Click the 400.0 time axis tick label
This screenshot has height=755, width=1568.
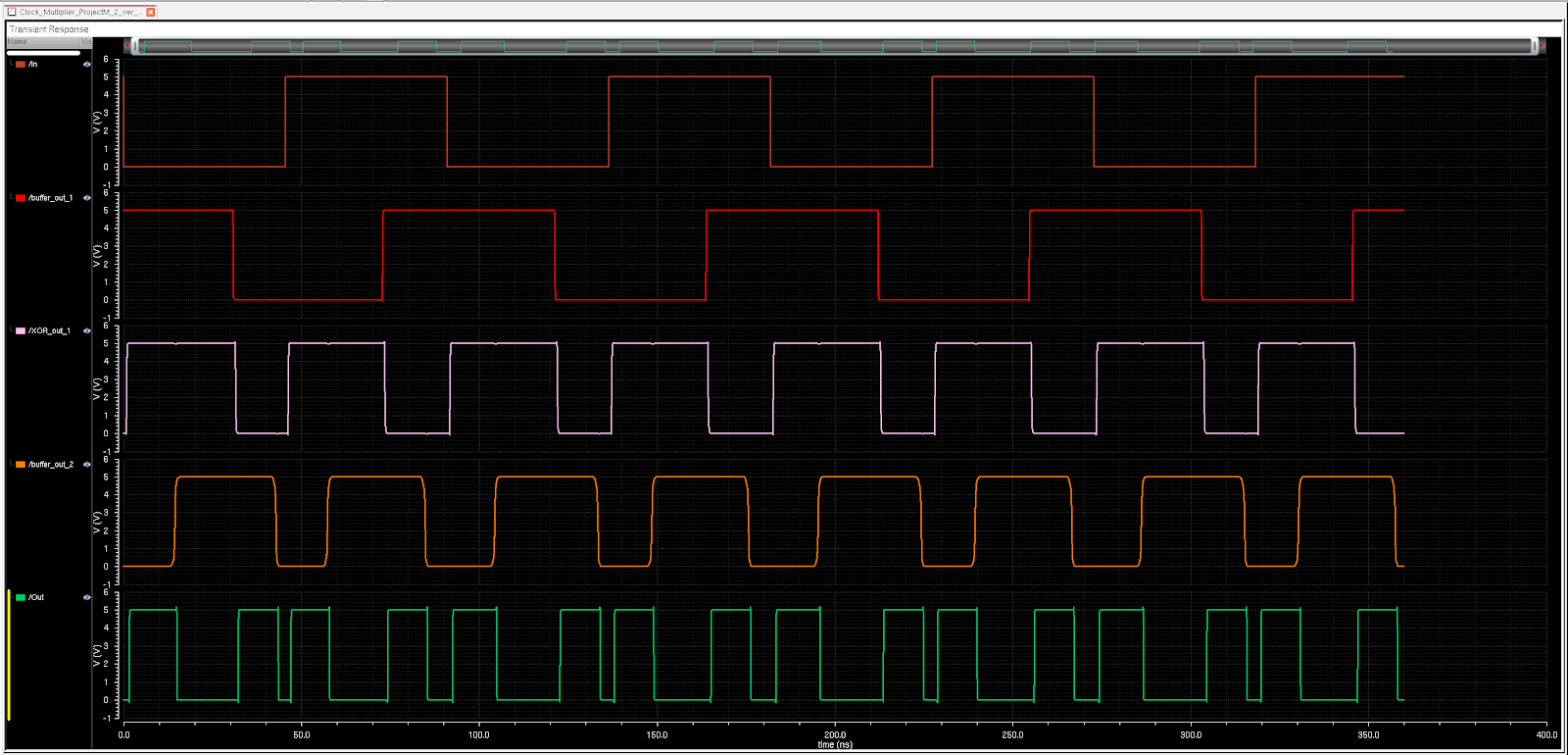1546,735
